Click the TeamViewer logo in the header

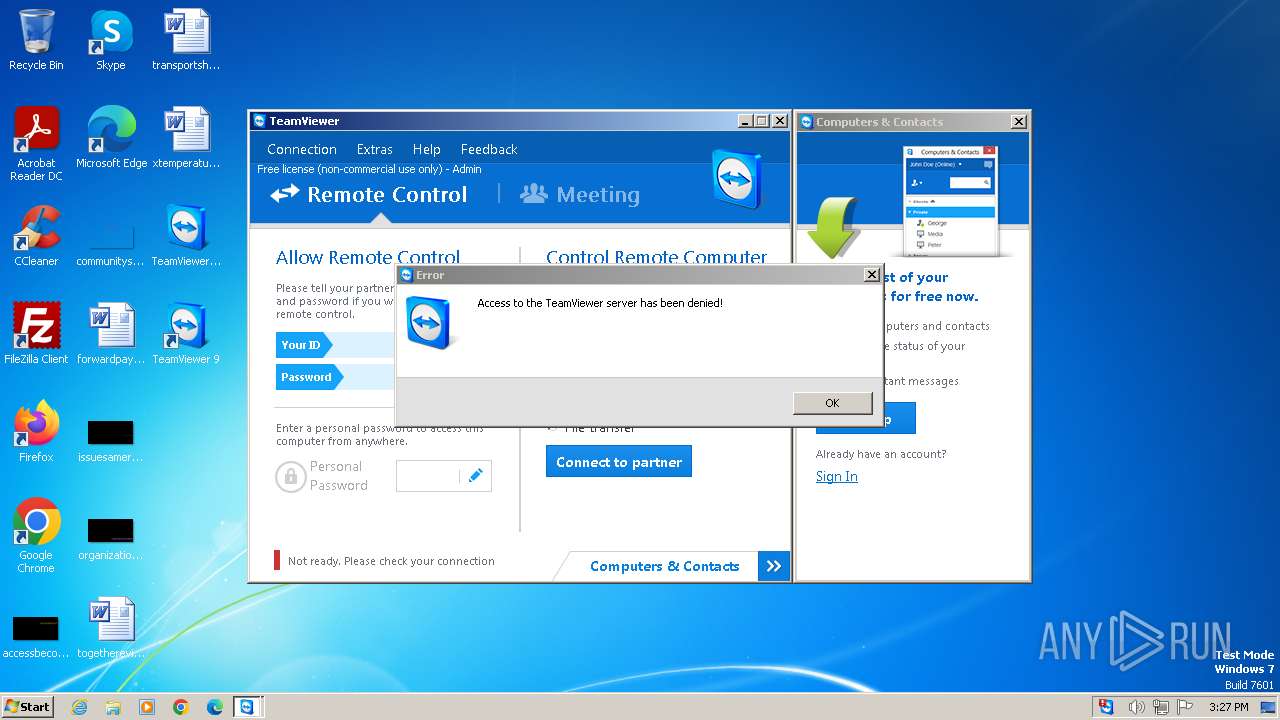pos(737,179)
